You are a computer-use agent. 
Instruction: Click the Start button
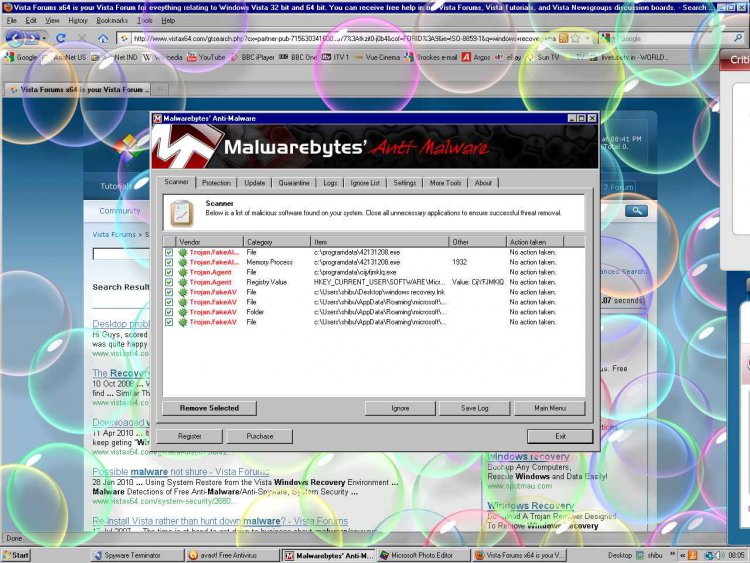16,555
